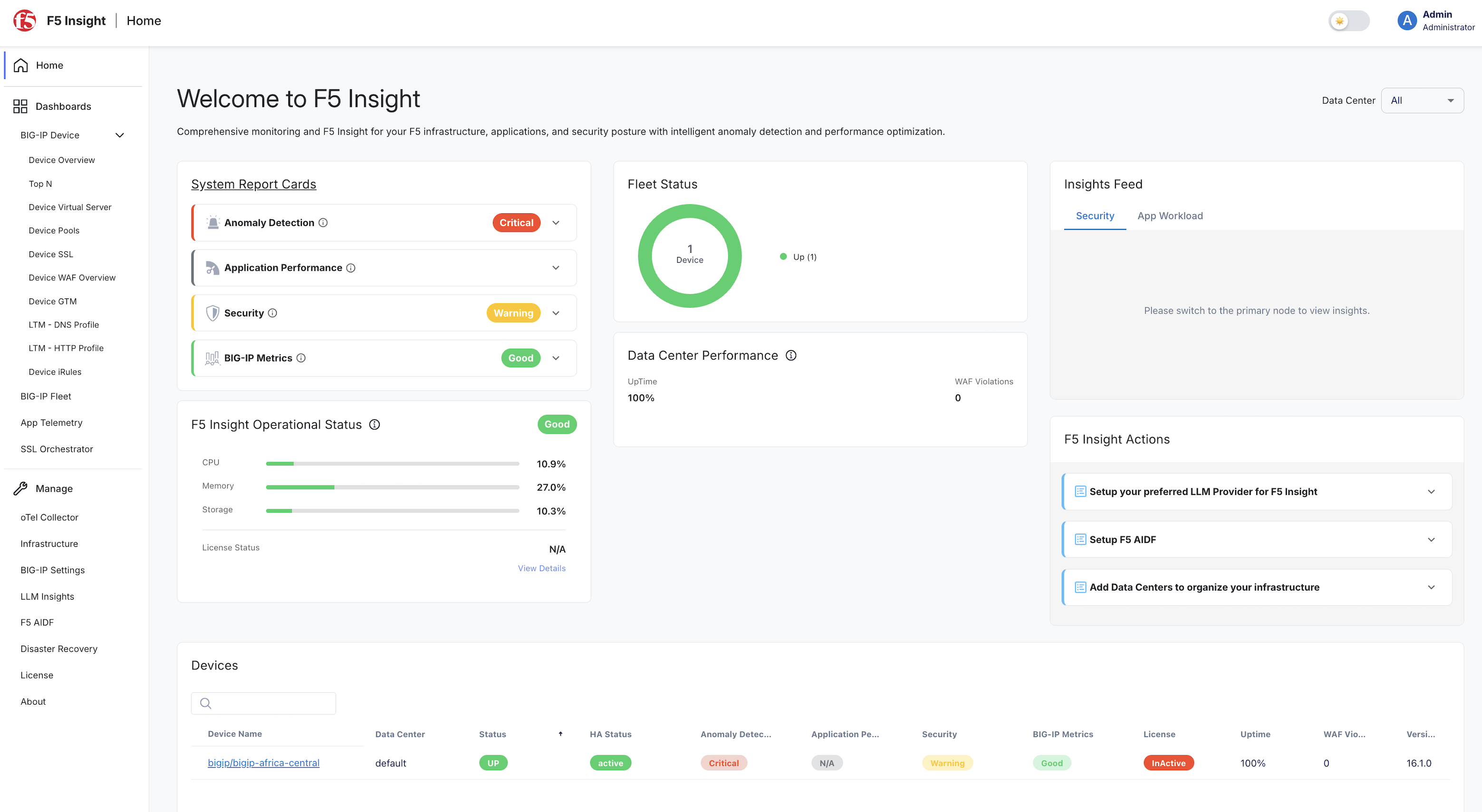Image resolution: width=1482 pixels, height=812 pixels.
Task: Open Device GTM dashboard
Action: tap(52, 301)
